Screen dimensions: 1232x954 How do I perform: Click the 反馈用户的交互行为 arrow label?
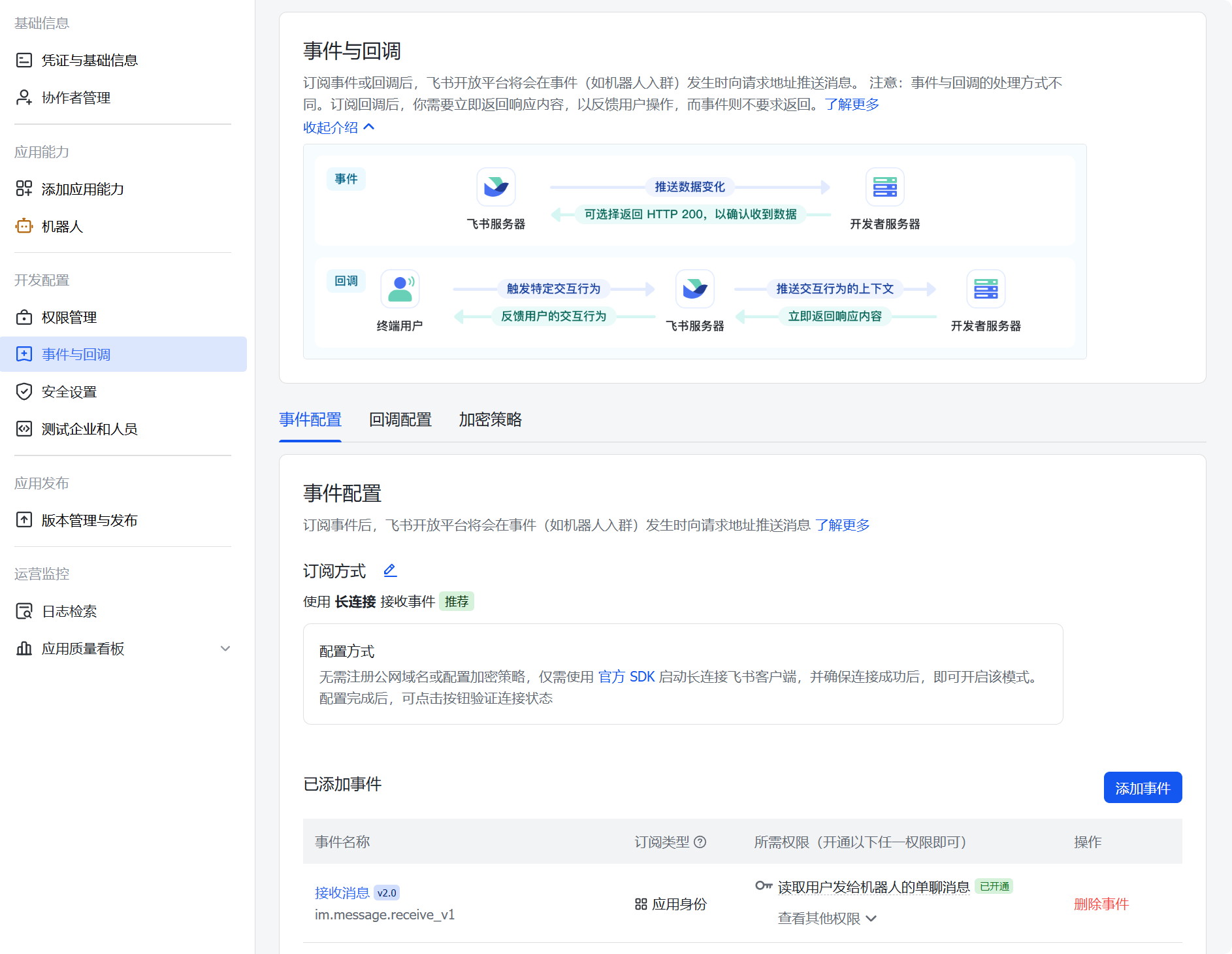coord(553,316)
